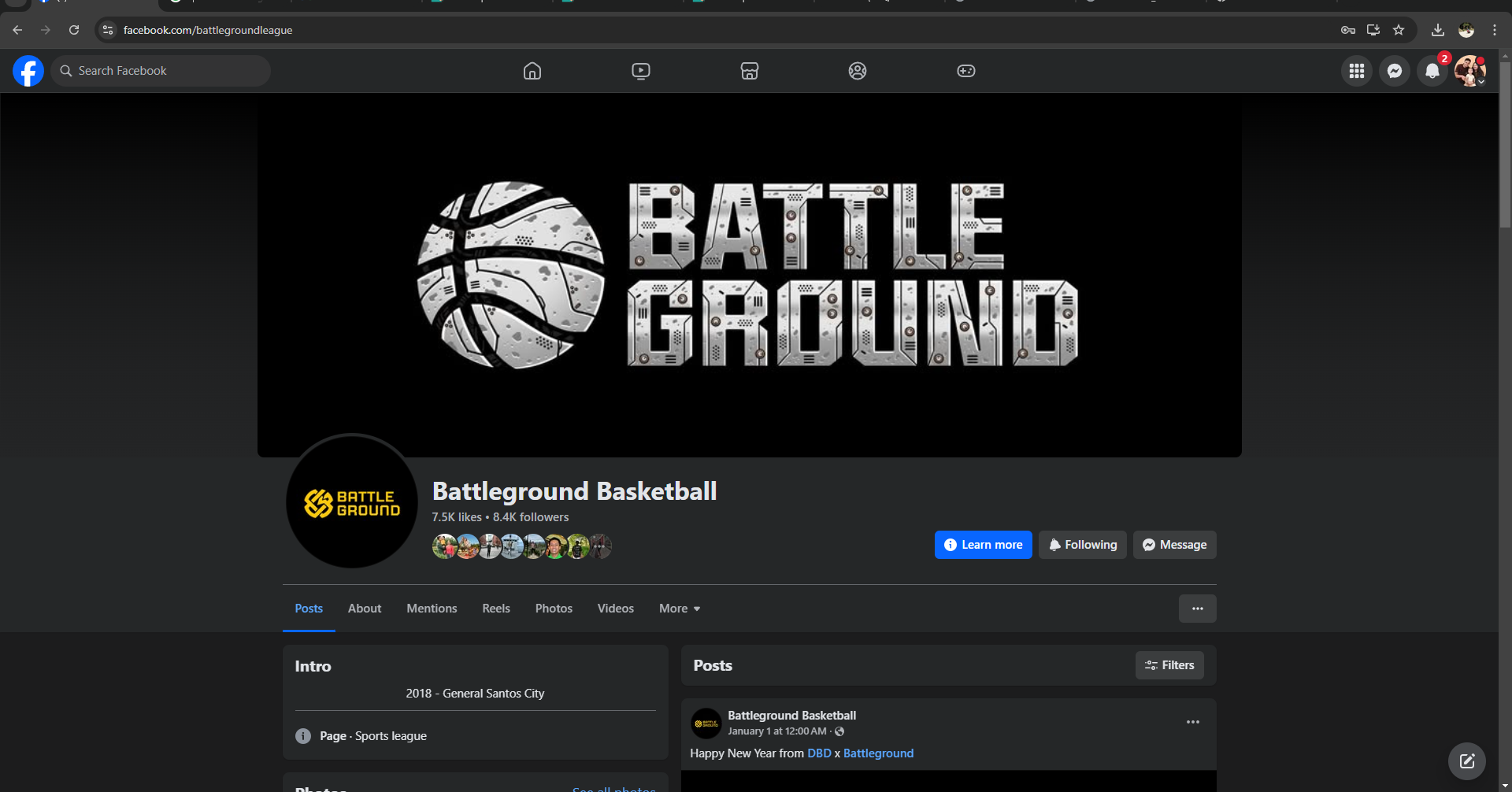The height and width of the screenshot is (792, 1512).
Task: View site information icon in address bar
Action: (x=108, y=30)
